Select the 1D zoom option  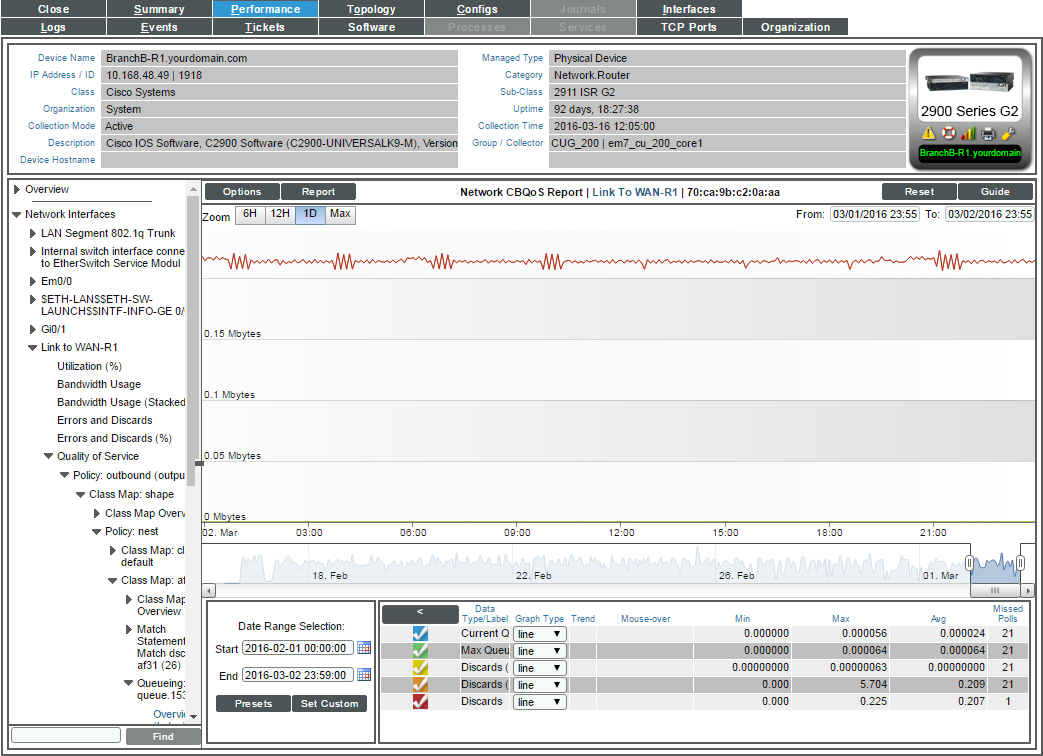pos(310,214)
